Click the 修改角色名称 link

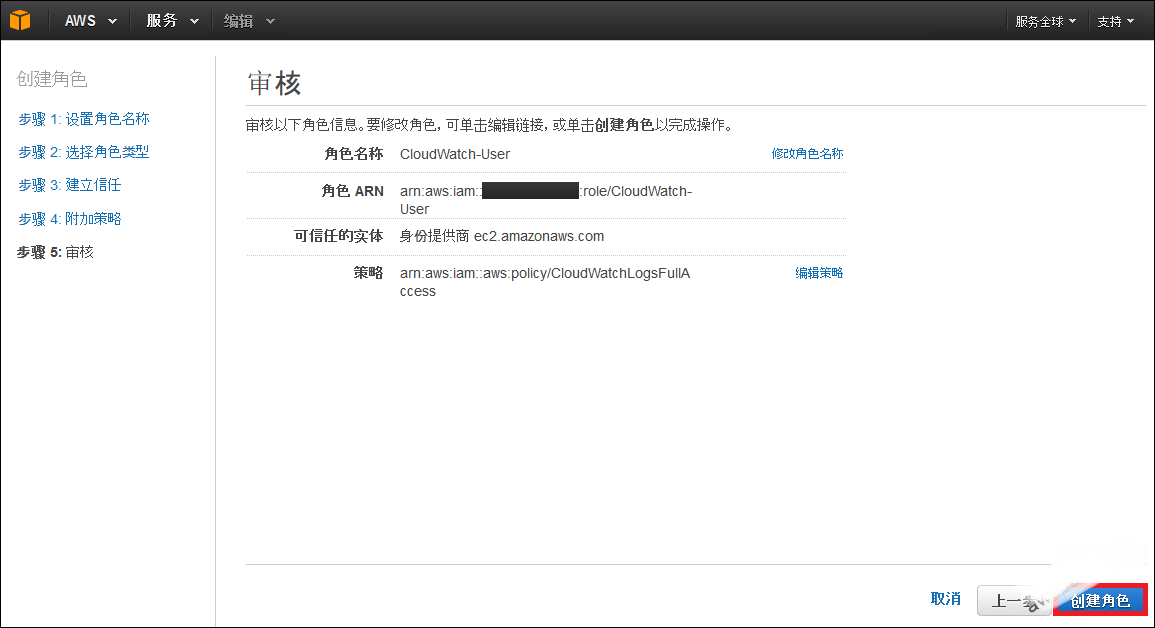click(x=807, y=153)
